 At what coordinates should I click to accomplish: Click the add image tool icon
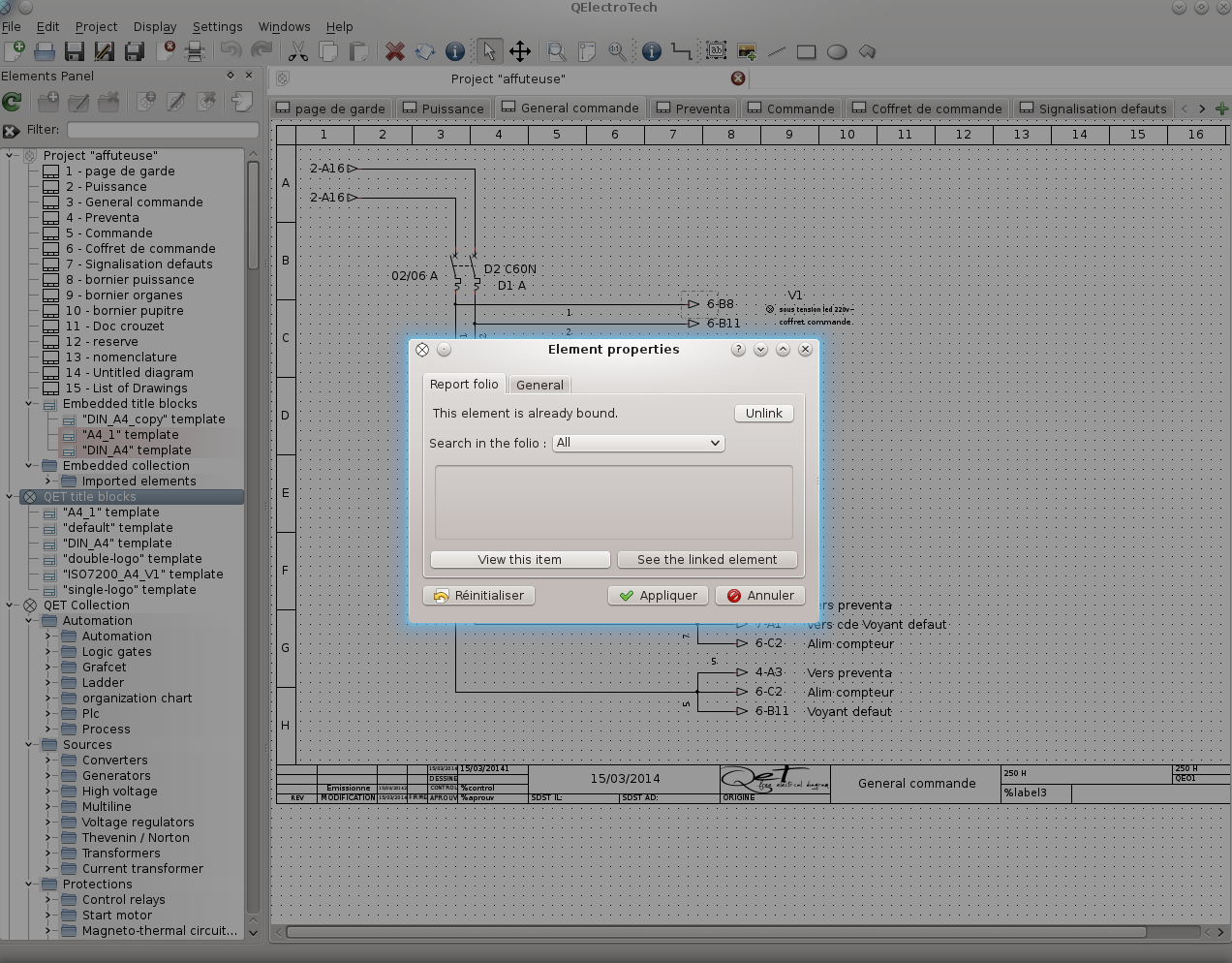point(747,51)
